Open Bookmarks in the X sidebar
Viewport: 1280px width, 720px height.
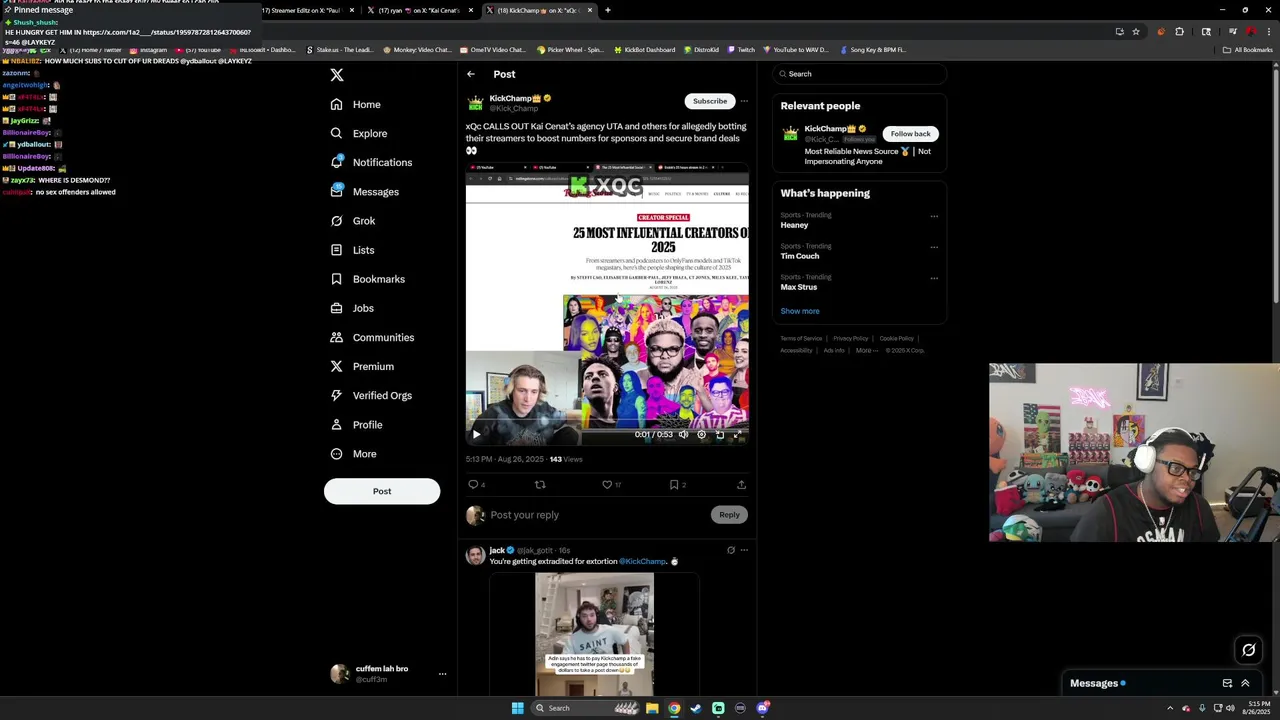tap(367, 279)
